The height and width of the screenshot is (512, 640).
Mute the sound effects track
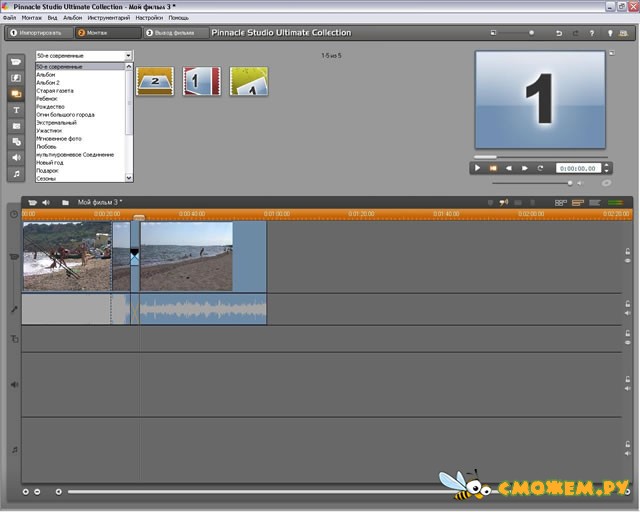click(x=628, y=388)
